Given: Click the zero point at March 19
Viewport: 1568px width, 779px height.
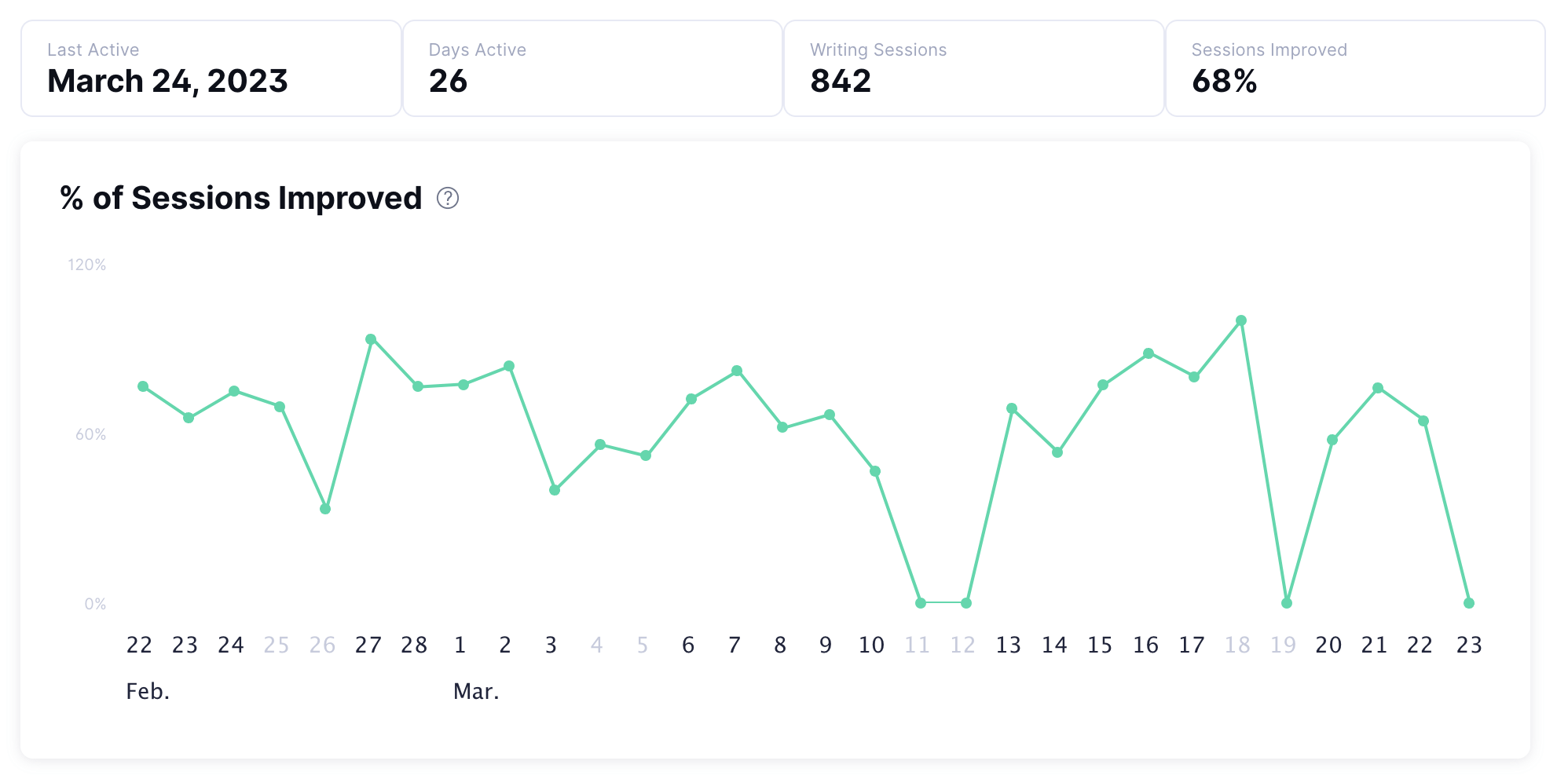Looking at the screenshot, I should [x=1285, y=603].
